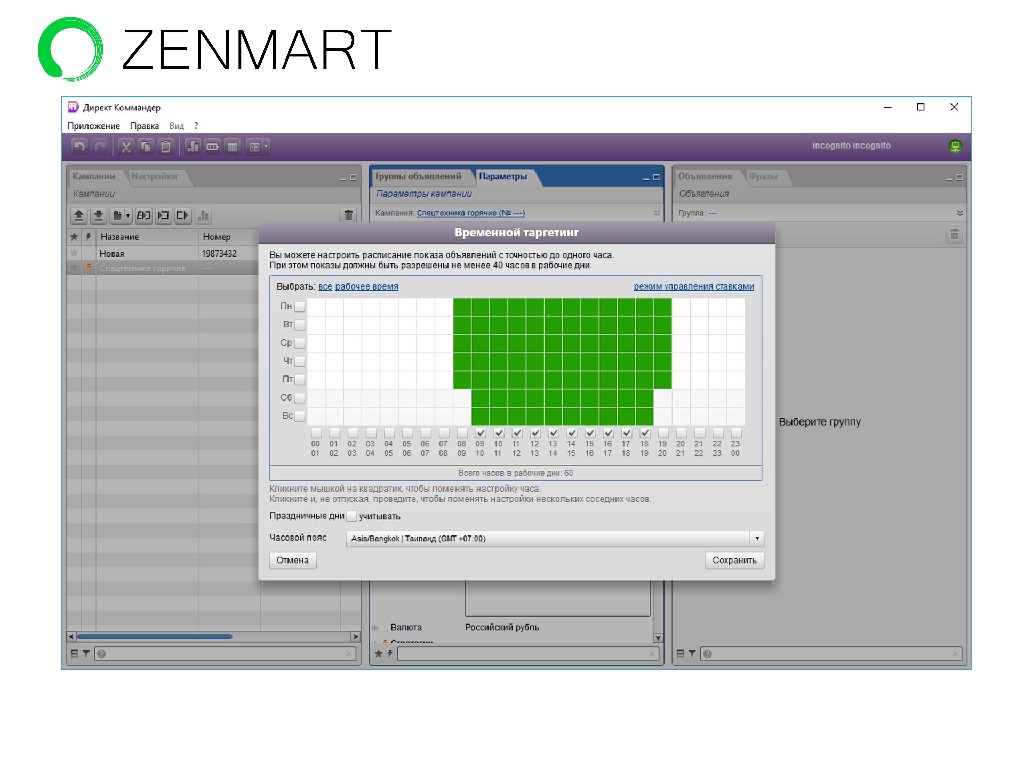Viewport: 1024px width, 768px height.
Task: Click the white Sunday 20–21 hour cell
Action: coord(681,416)
